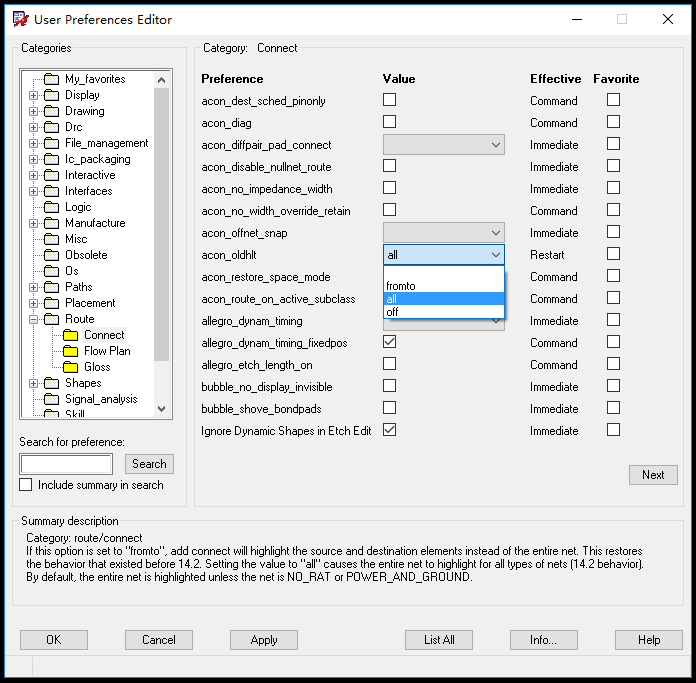Click the Apply button
Screen dimensions: 696x683
click(x=264, y=640)
